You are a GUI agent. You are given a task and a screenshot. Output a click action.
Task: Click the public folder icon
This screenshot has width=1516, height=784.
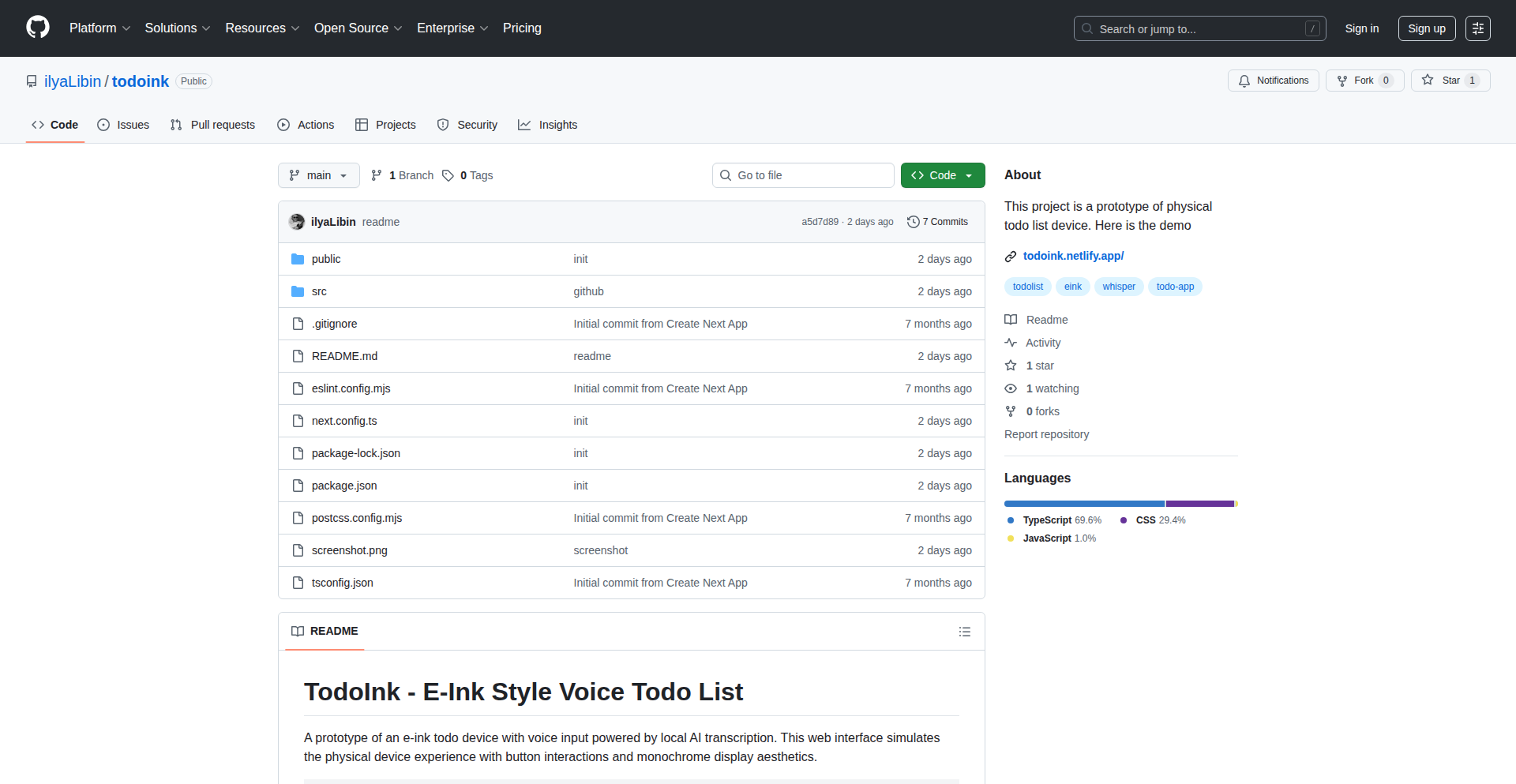click(x=298, y=259)
